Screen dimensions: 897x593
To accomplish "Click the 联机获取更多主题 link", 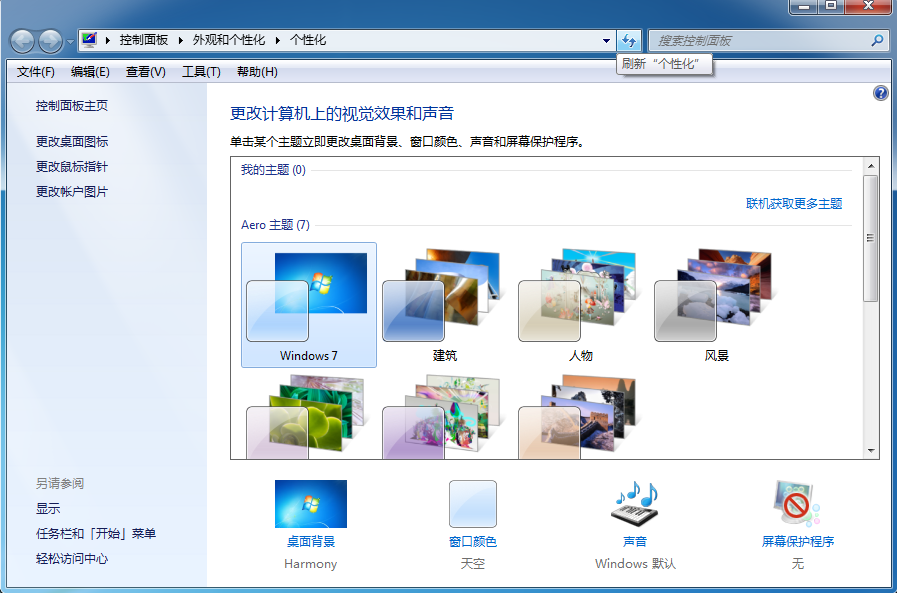I will 794,204.
